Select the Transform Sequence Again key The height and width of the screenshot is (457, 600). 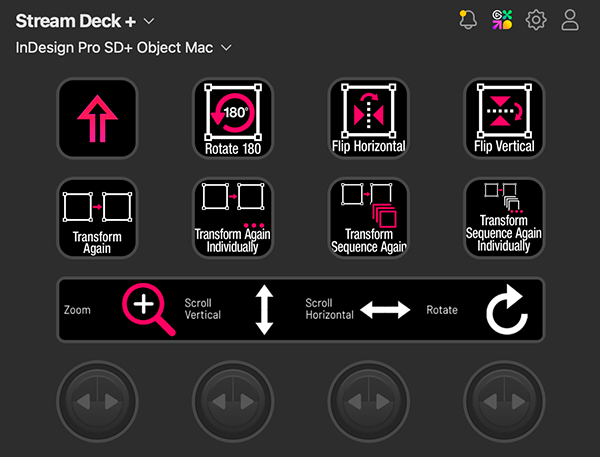click(368, 218)
